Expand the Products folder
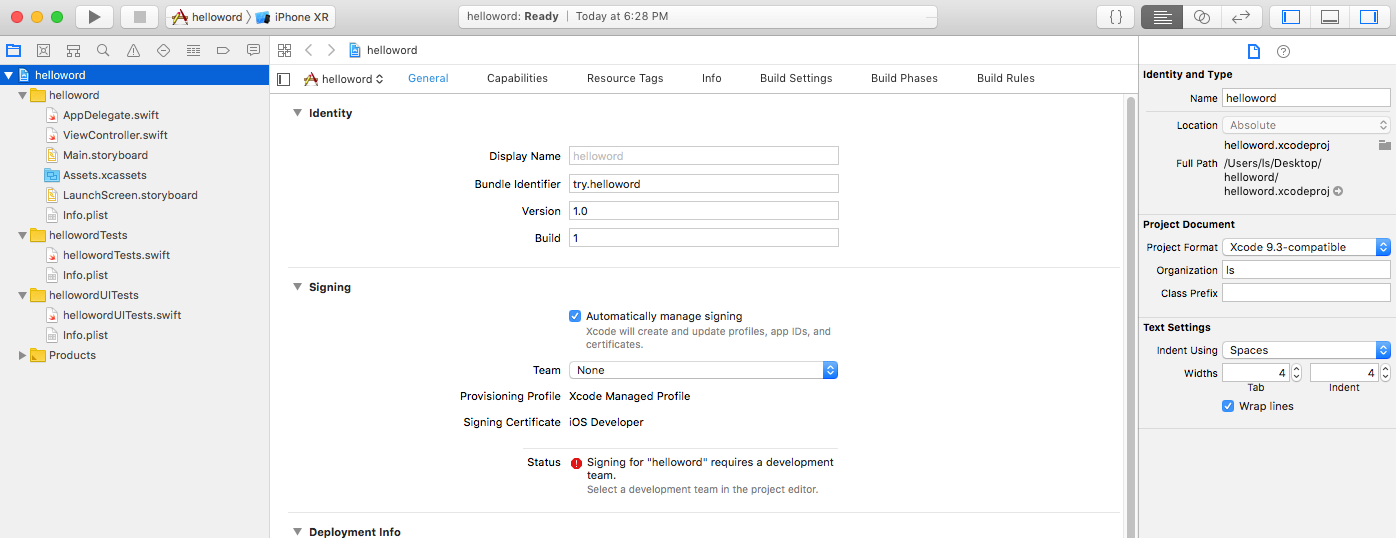Screen dimensions: 1396x538 (22, 355)
